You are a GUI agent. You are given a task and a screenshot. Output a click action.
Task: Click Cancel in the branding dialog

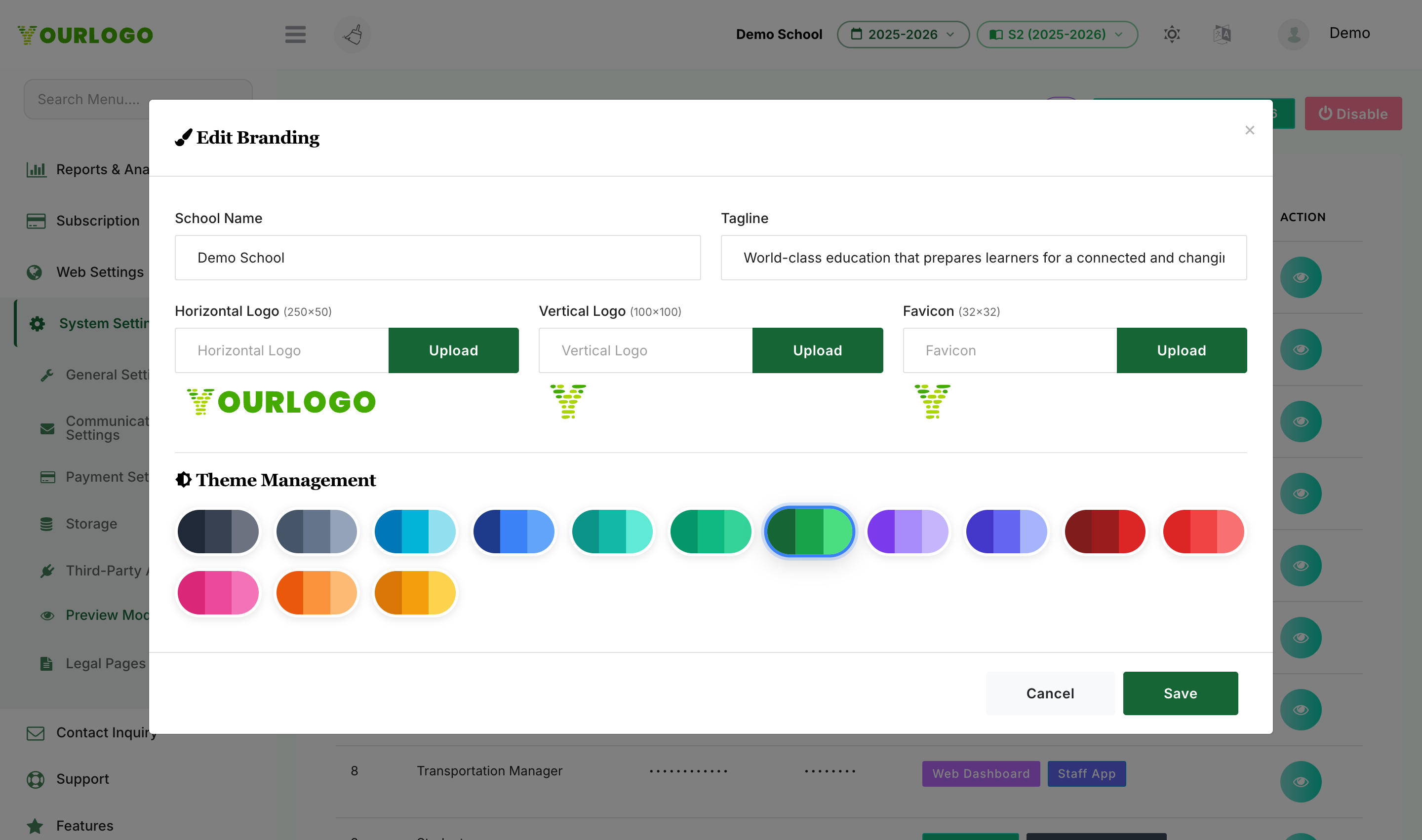click(1050, 693)
